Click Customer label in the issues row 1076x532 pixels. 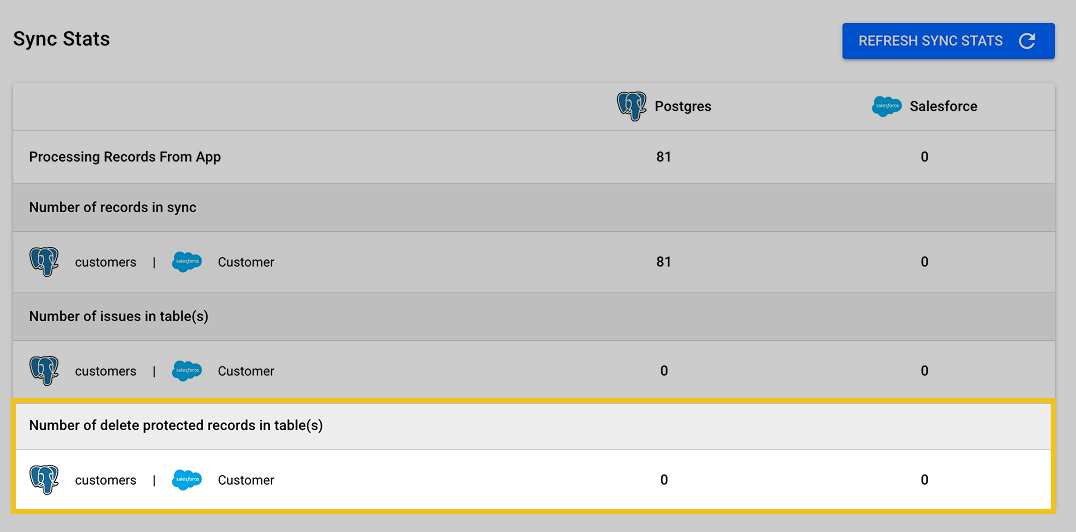[x=246, y=371]
